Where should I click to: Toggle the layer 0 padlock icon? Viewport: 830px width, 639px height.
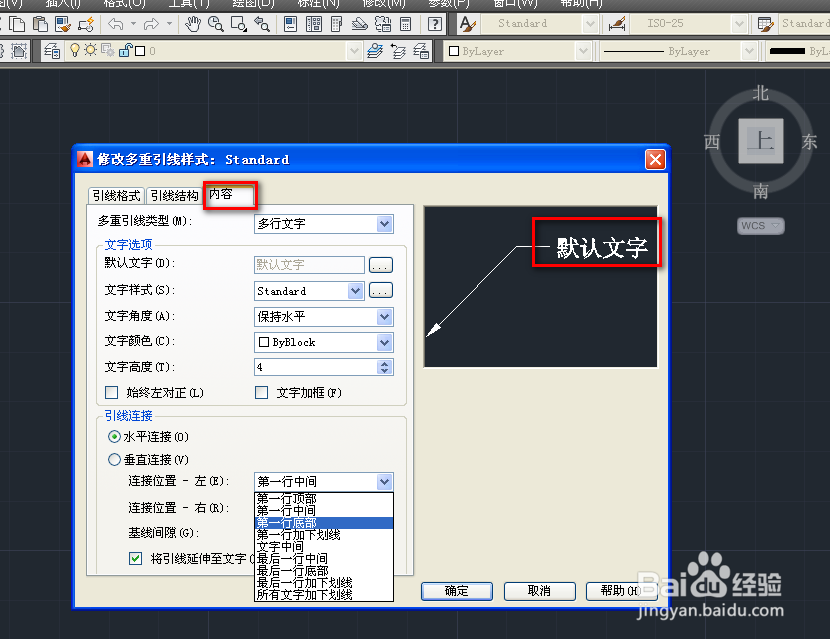[x=125, y=50]
